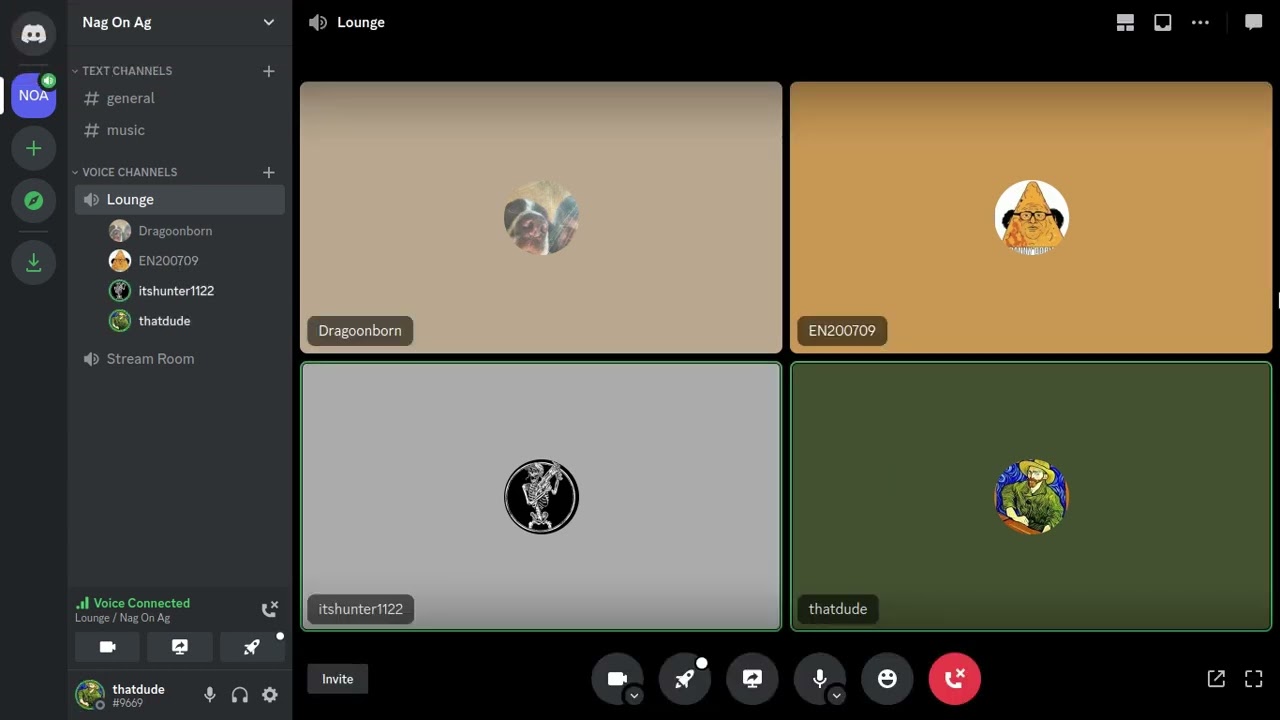
Task: Launch activity rocket in call controls
Action: [x=685, y=678]
